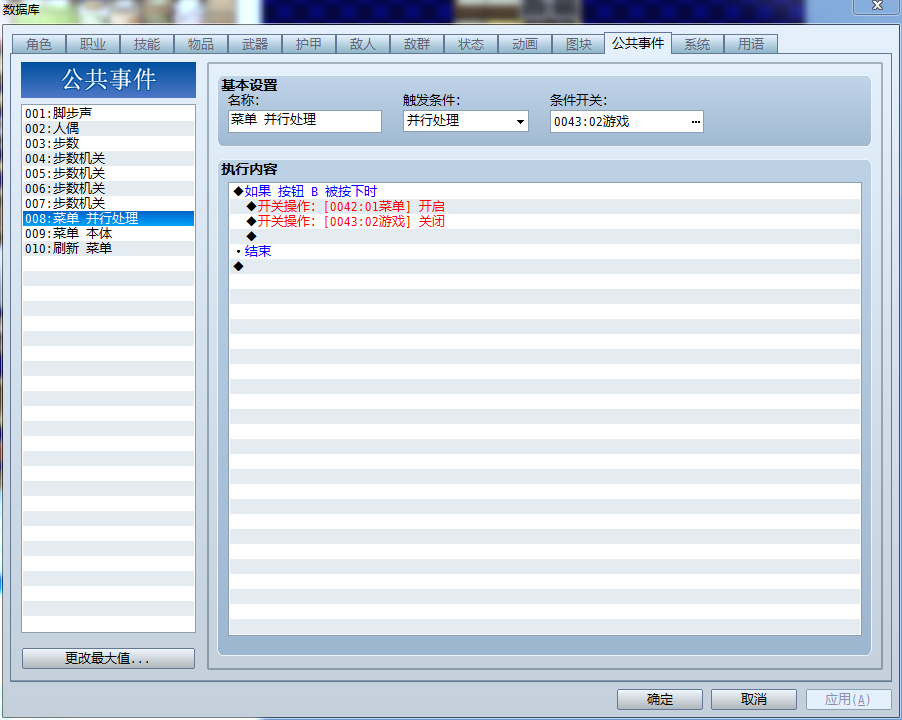Edit the 名称 field

click(304, 121)
